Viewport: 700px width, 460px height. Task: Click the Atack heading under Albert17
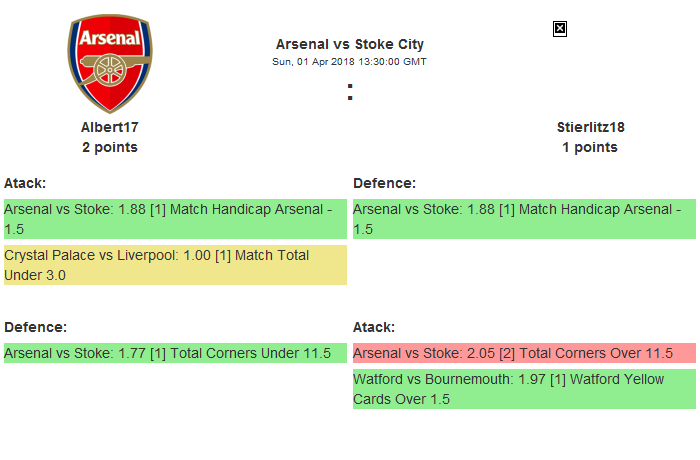pyautogui.click(x=25, y=183)
